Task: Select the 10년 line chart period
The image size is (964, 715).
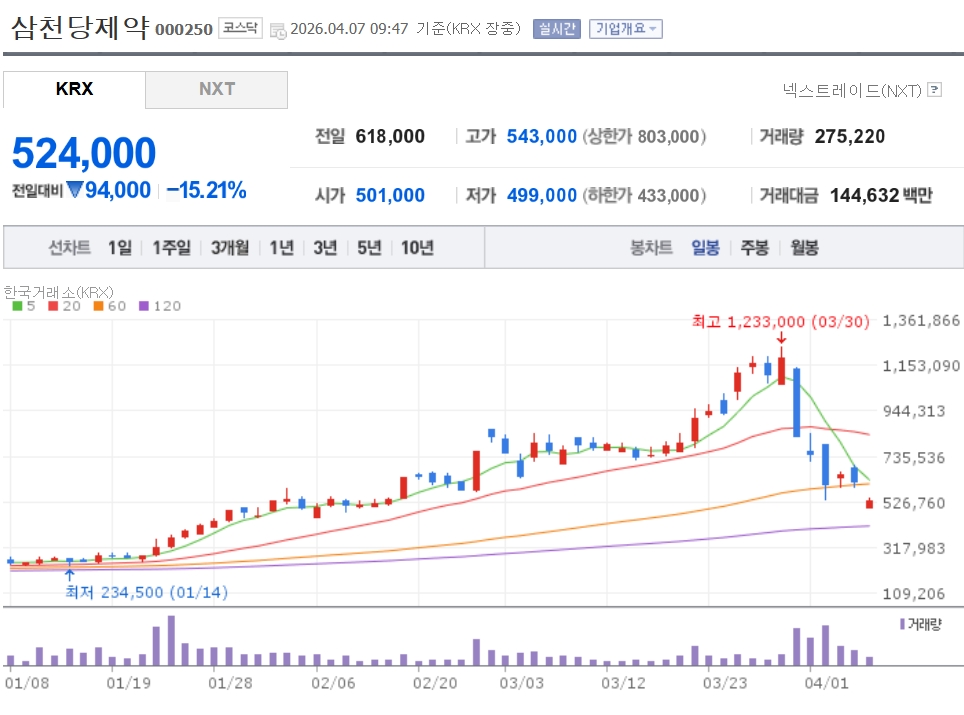Action: pyautogui.click(x=417, y=248)
